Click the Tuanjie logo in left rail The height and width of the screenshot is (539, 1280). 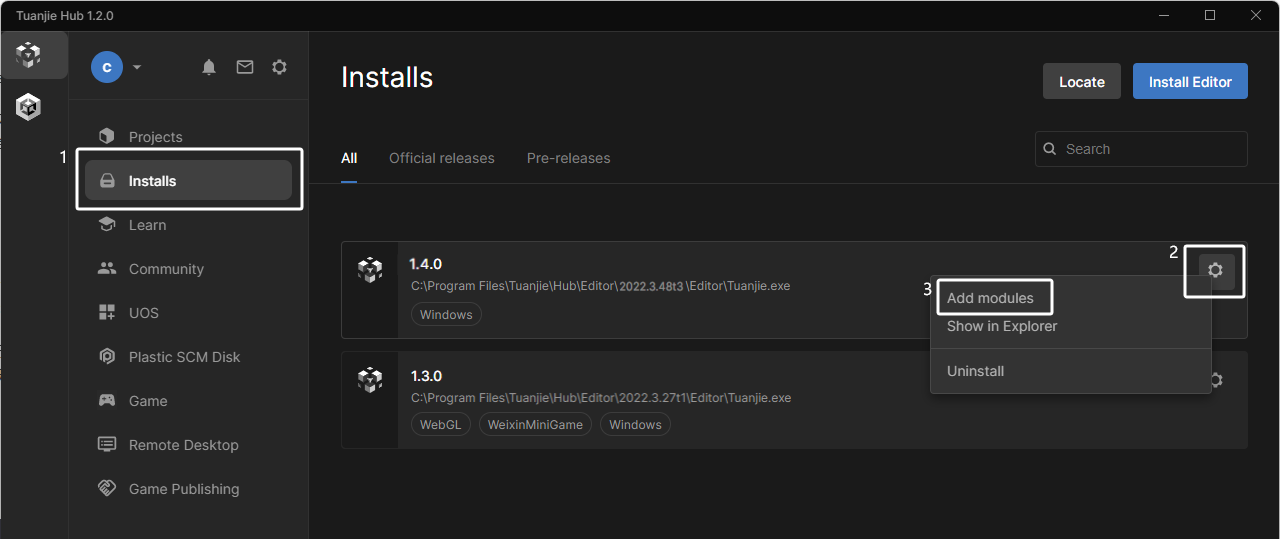click(x=29, y=55)
